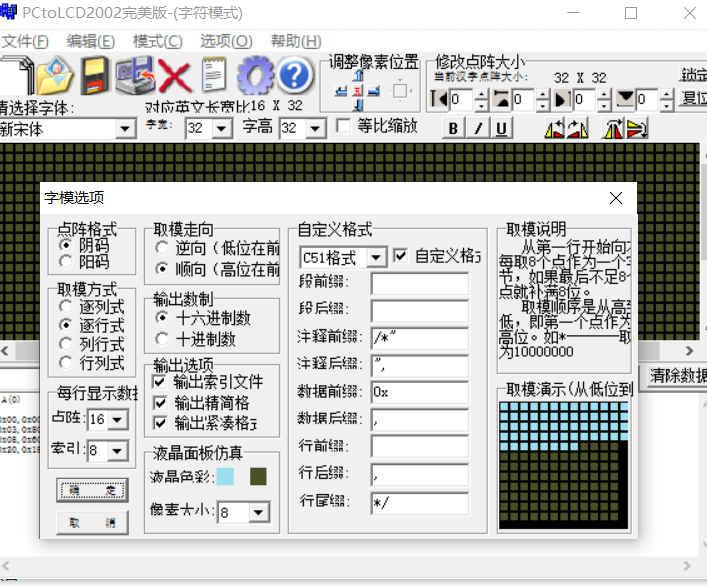The height and width of the screenshot is (587, 707).
Task: Open the 帮助(H) menu
Action: pyautogui.click(x=296, y=41)
